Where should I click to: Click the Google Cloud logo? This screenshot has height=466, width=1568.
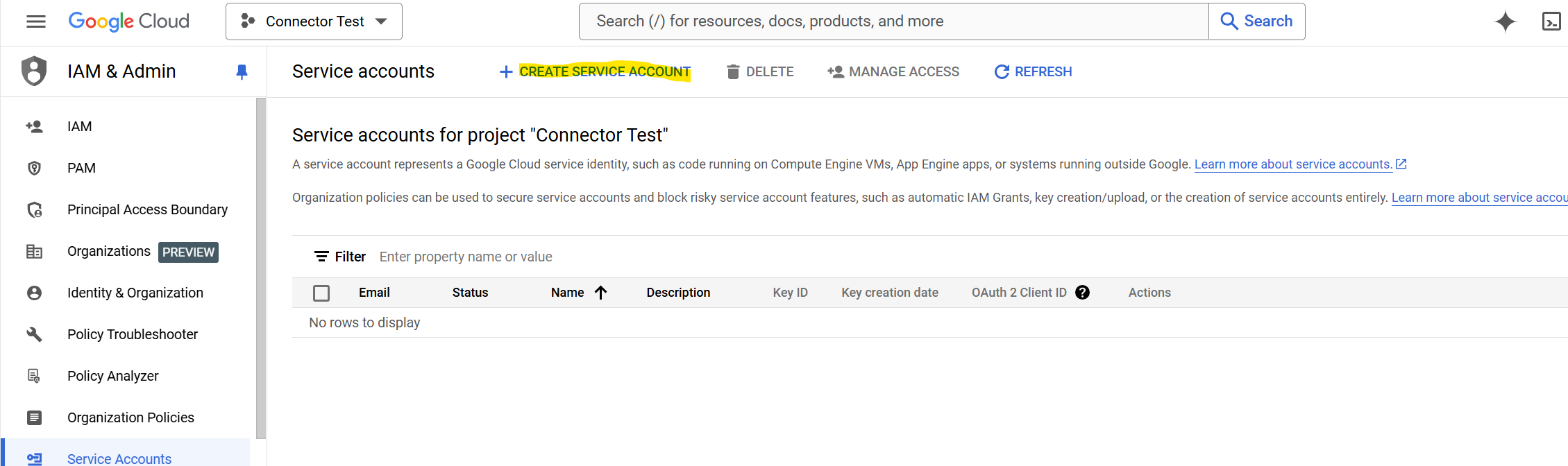tap(128, 21)
